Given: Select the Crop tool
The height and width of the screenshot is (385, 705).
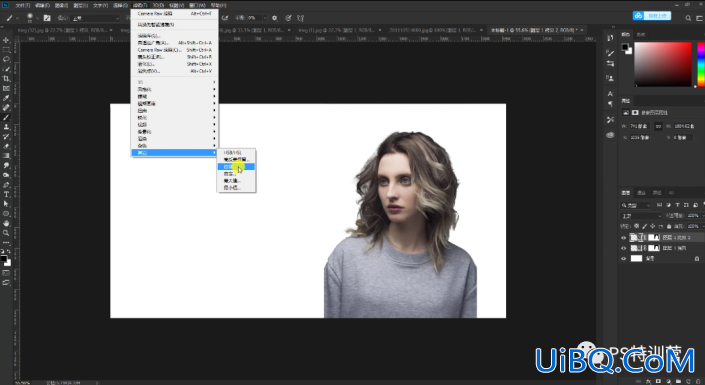Looking at the screenshot, I should click(6, 79).
